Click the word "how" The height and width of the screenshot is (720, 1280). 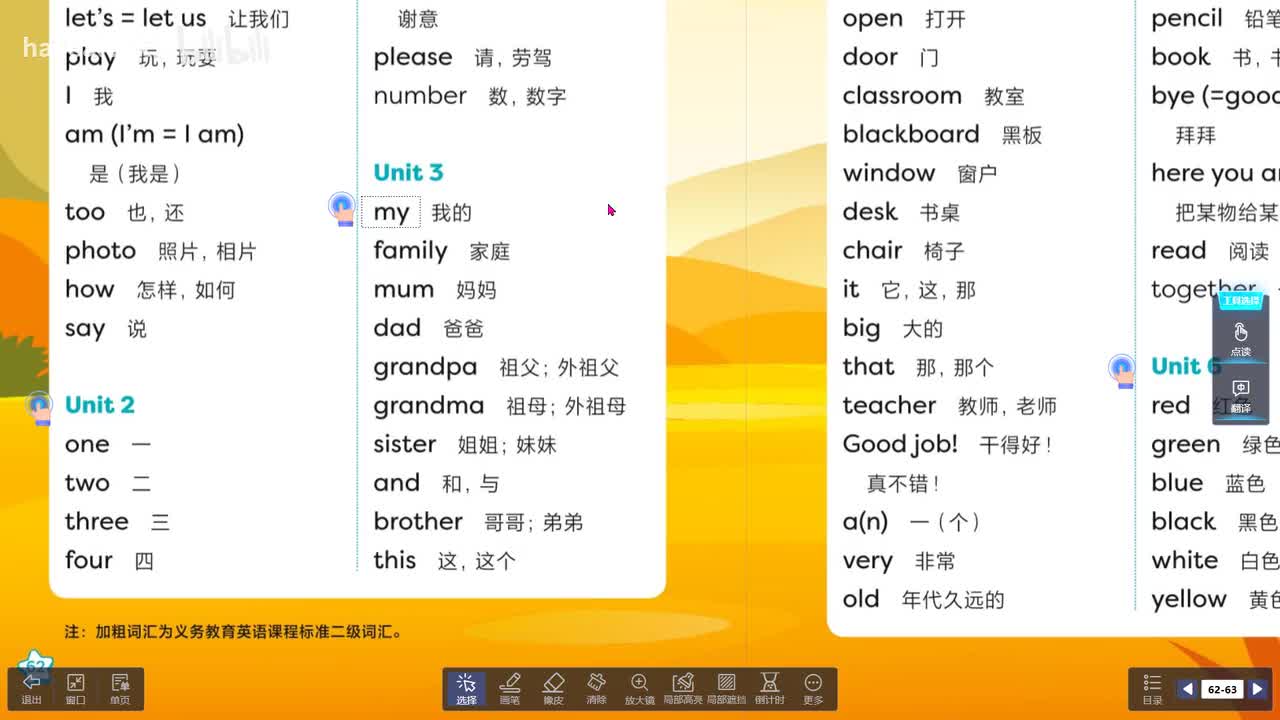point(90,289)
